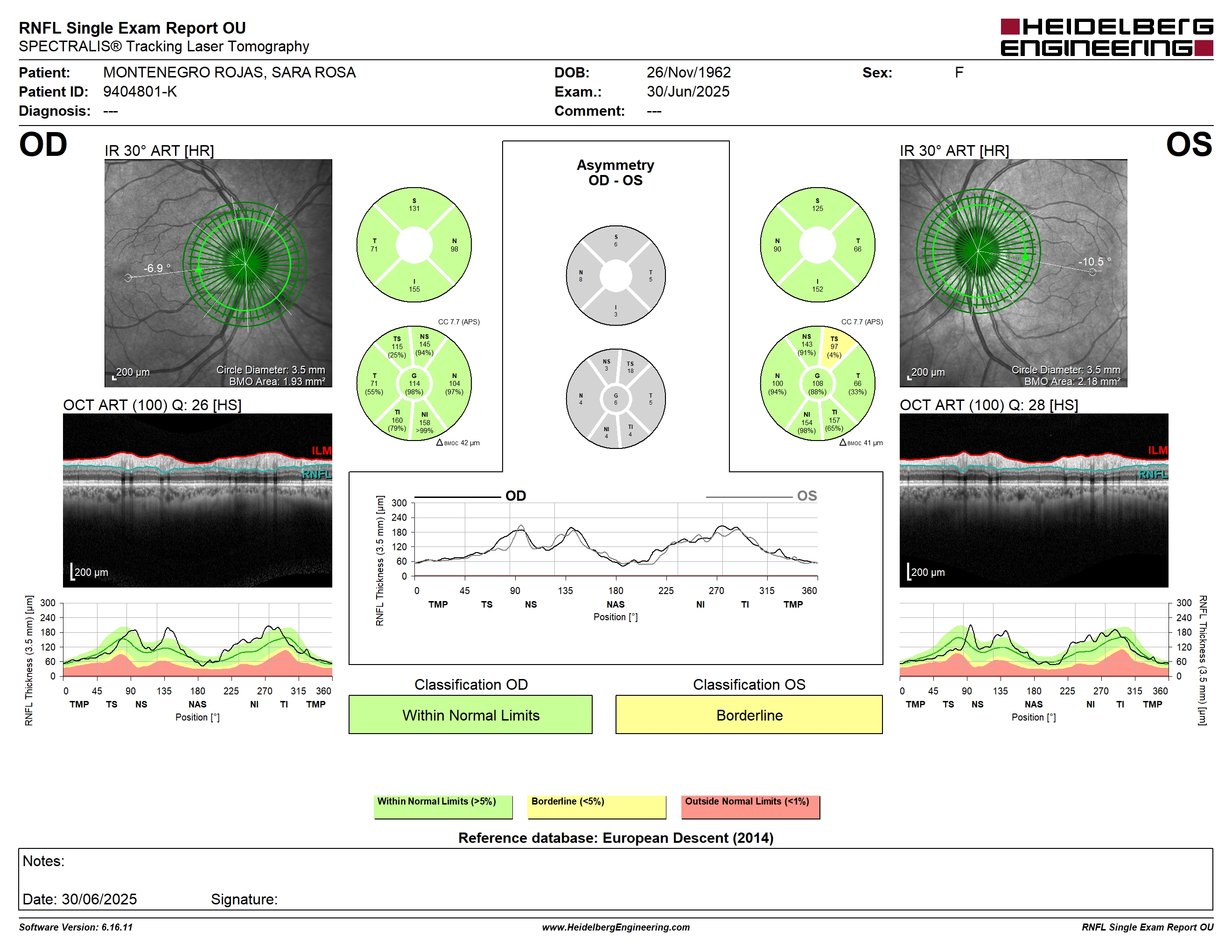
Task: Select the OD TS sector 115 (25%)
Action: click(397, 347)
